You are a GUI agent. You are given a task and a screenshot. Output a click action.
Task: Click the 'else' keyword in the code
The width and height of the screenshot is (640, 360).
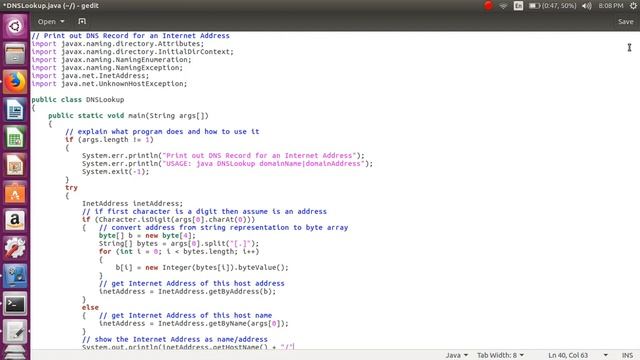point(90,307)
